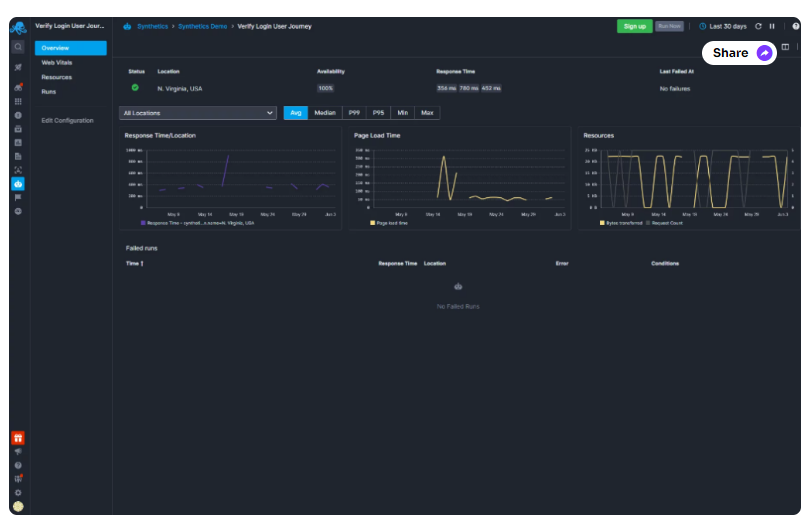
Task: Open the binoculars icon with red dot
Action: click(x=18, y=87)
